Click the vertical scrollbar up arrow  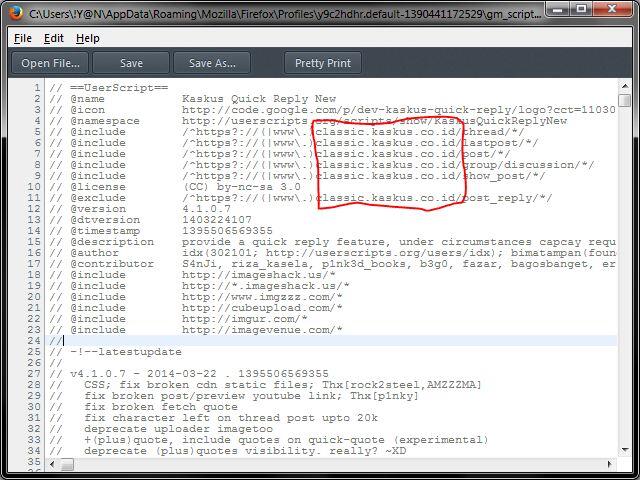pos(625,86)
